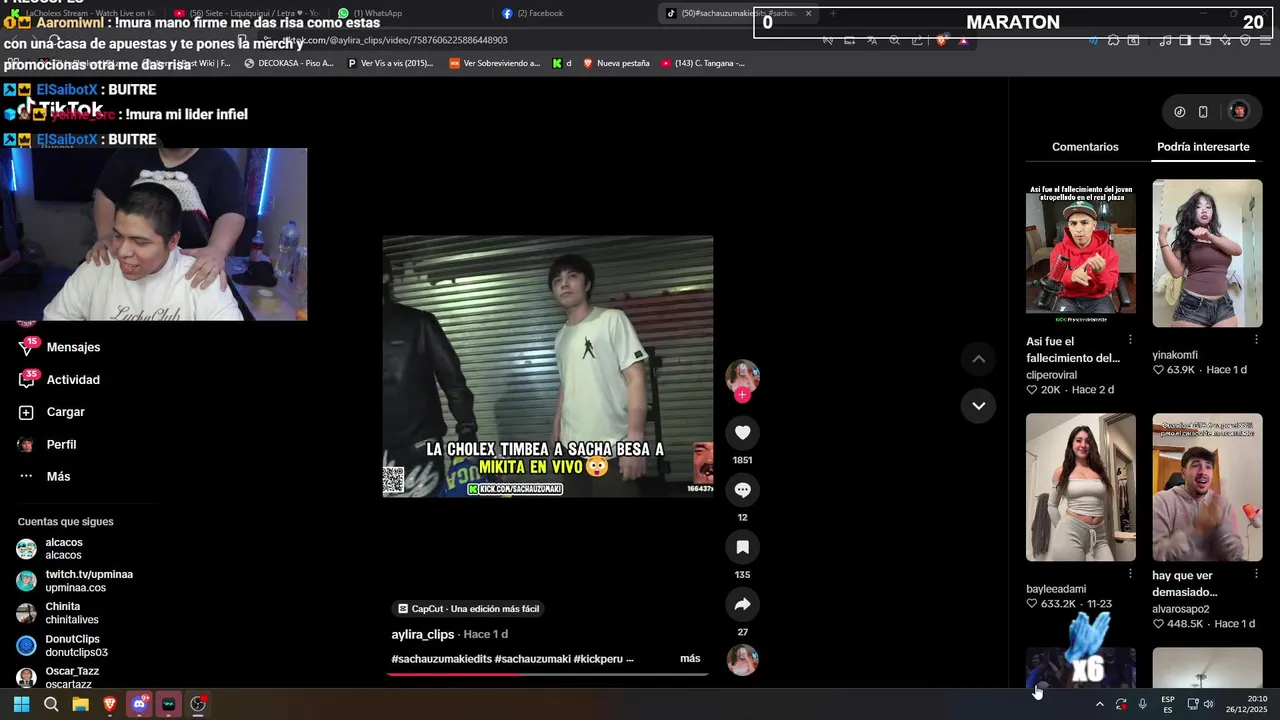The width and height of the screenshot is (1280, 720).
Task: Toggle the browser sidebar panel icon
Action: pos(1185,40)
